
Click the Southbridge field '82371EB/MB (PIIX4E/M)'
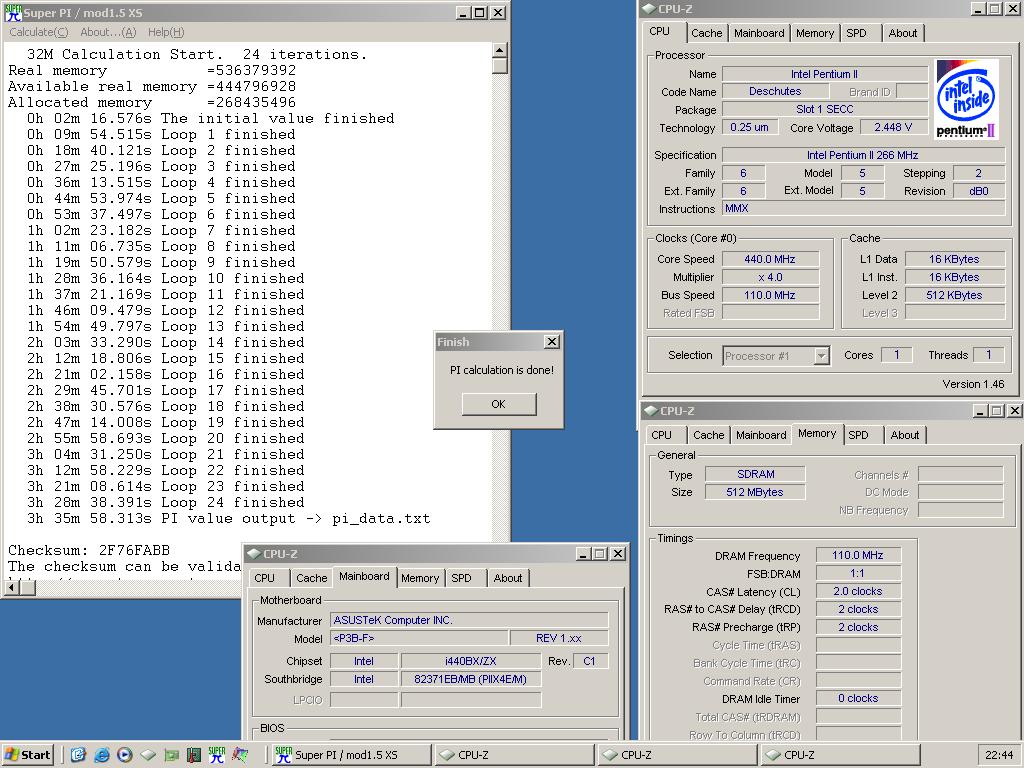pos(470,680)
